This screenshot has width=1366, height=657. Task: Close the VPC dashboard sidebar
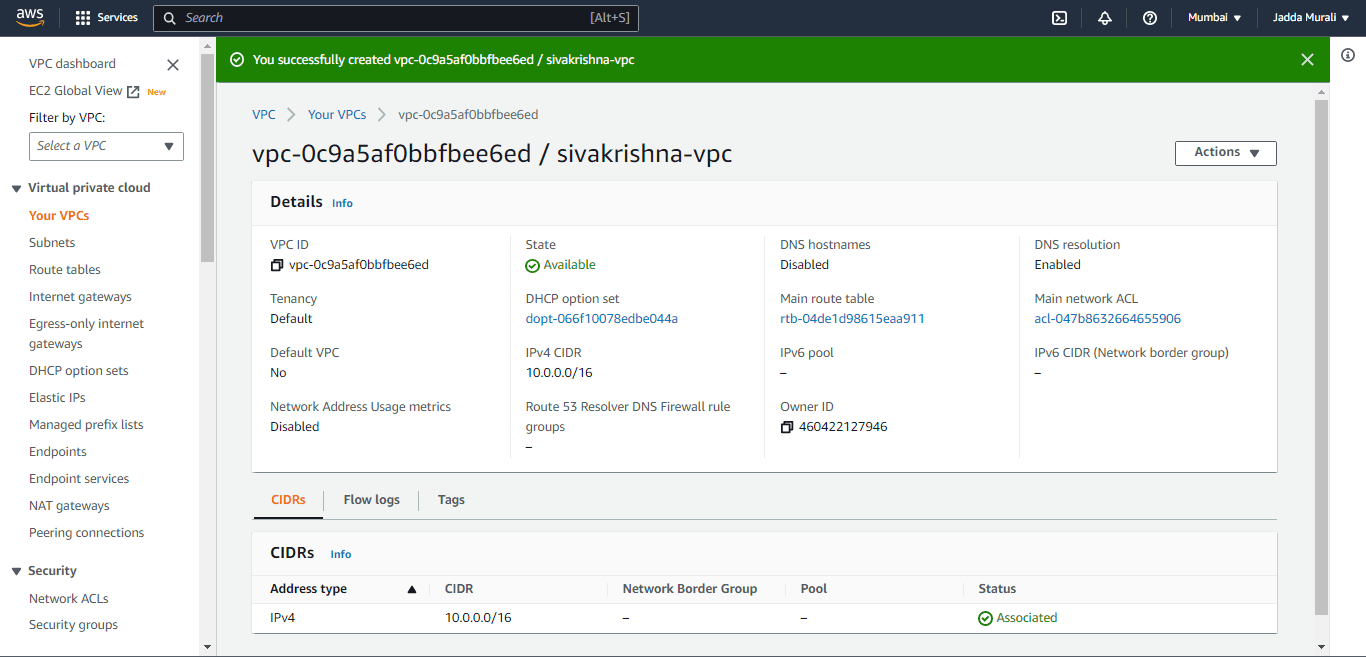[x=173, y=65]
